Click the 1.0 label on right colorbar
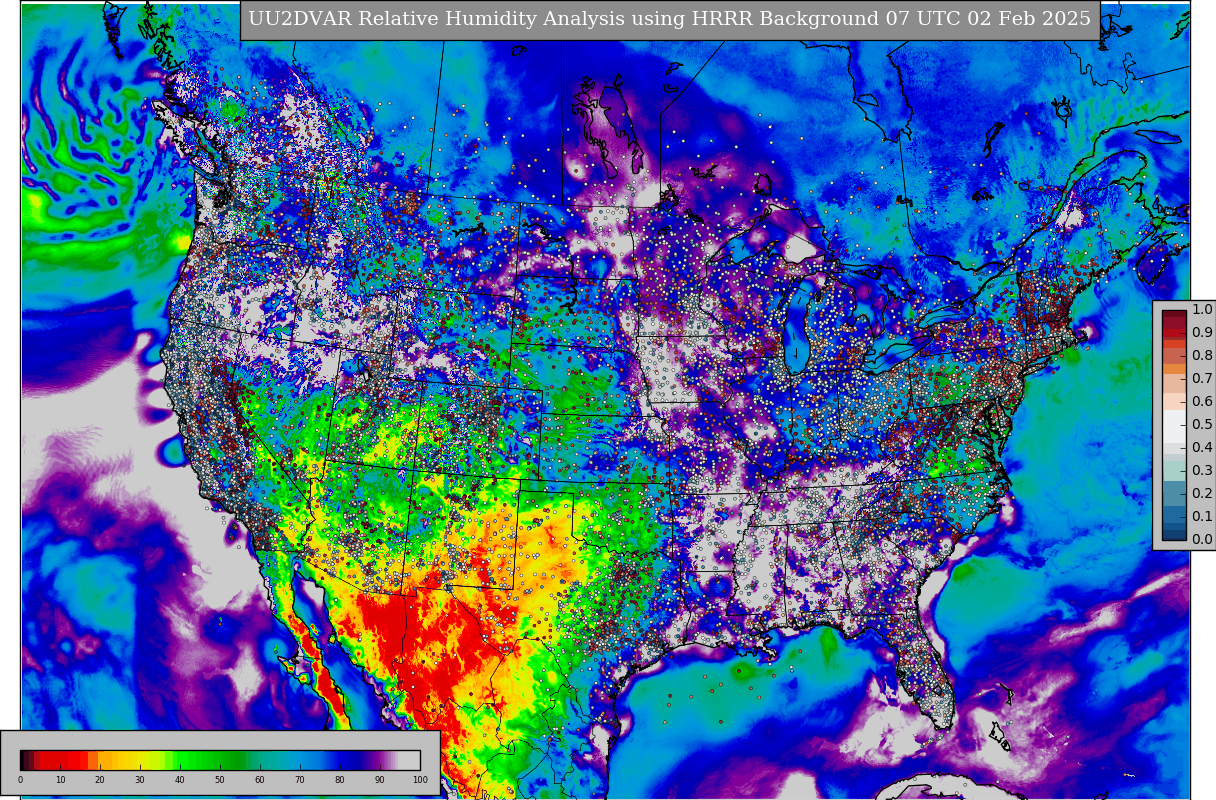Viewport: 1216px width, 800px height. click(x=1202, y=310)
